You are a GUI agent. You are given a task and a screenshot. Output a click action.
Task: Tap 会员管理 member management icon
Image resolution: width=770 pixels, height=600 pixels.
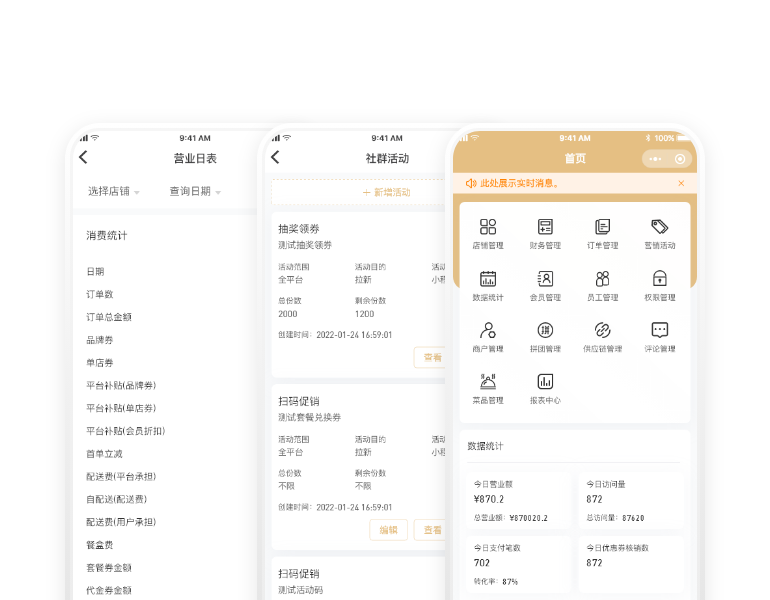pos(545,280)
